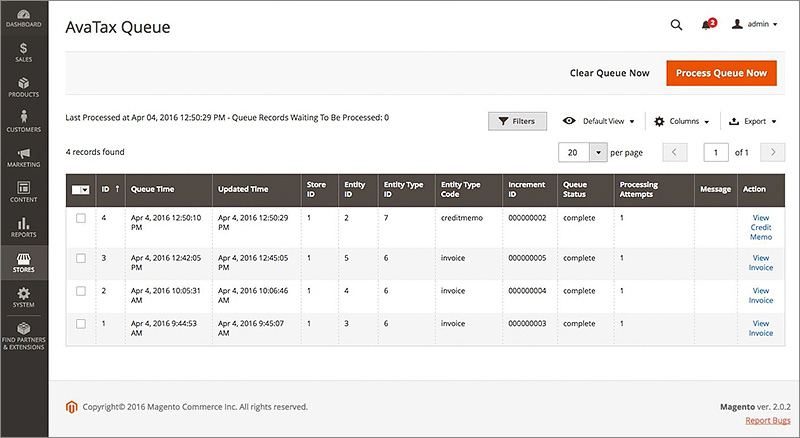800x438 pixels.
Task: Open View Invoice for increment 000000004
Action: click(761, 296)
